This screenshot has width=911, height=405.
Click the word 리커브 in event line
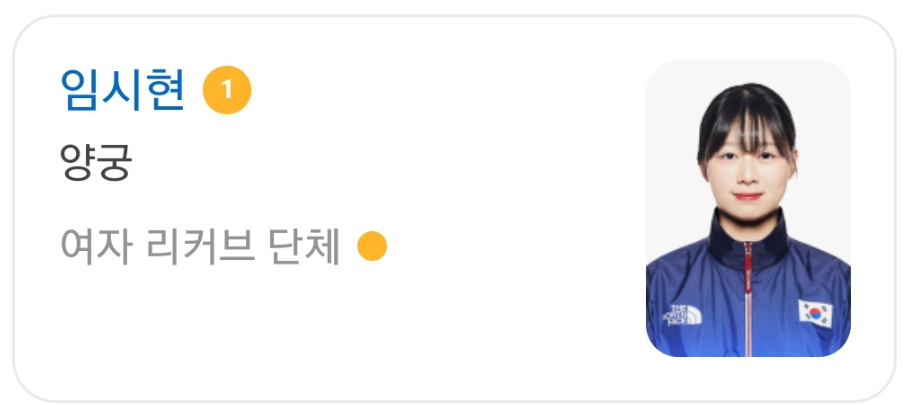tap(199, 246)
